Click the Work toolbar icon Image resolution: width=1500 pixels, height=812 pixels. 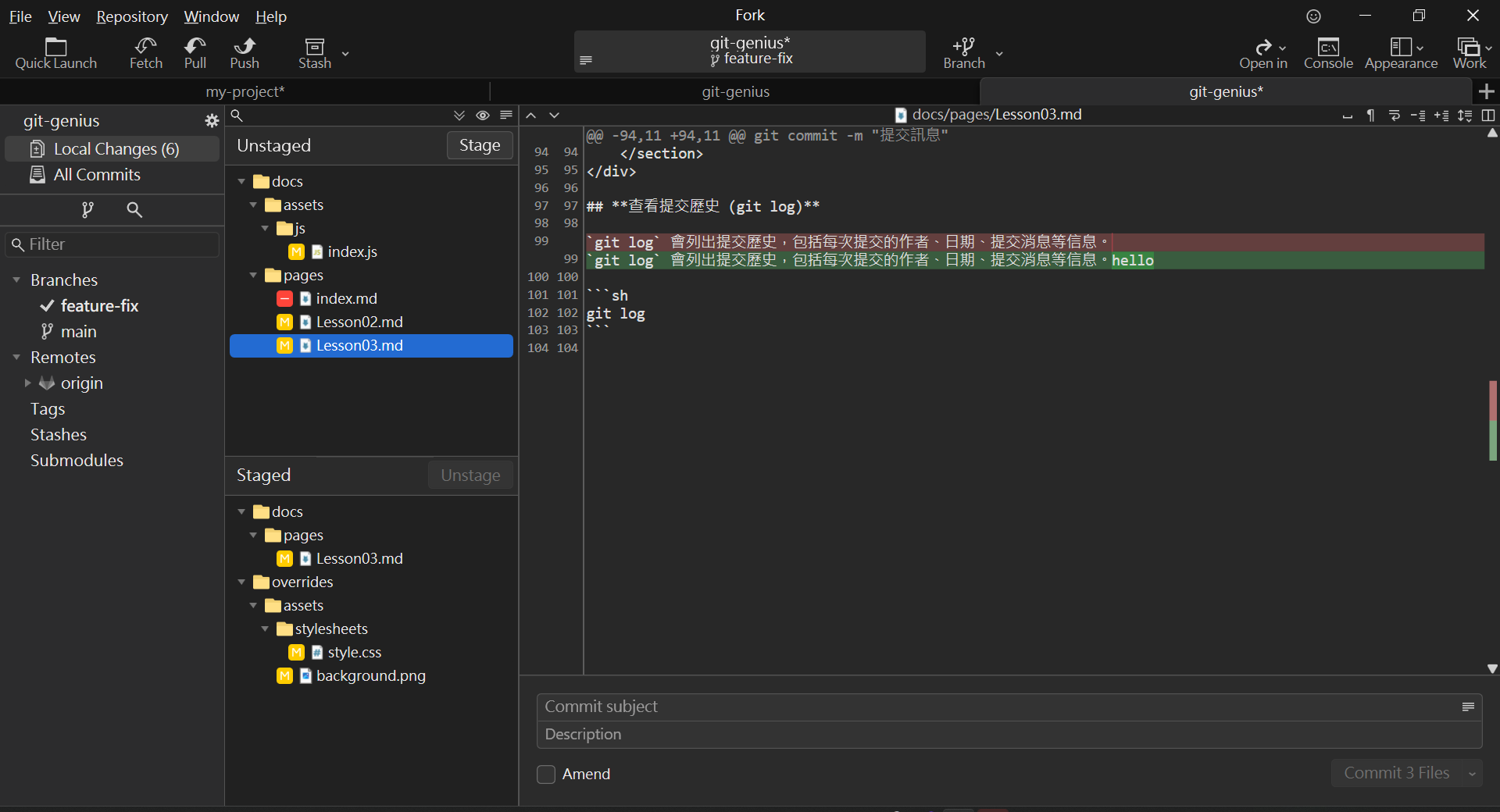pos(1470,53)
